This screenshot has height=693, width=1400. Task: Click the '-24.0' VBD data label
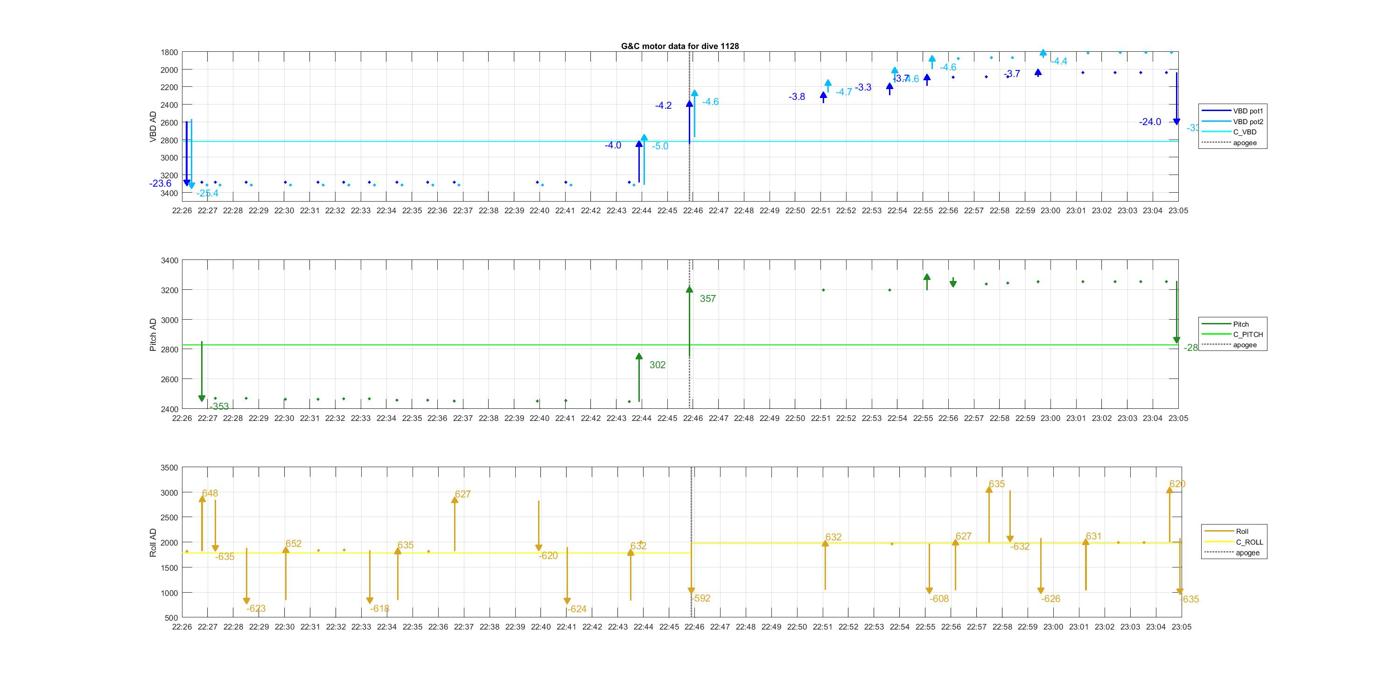[x=1150, y=122]
